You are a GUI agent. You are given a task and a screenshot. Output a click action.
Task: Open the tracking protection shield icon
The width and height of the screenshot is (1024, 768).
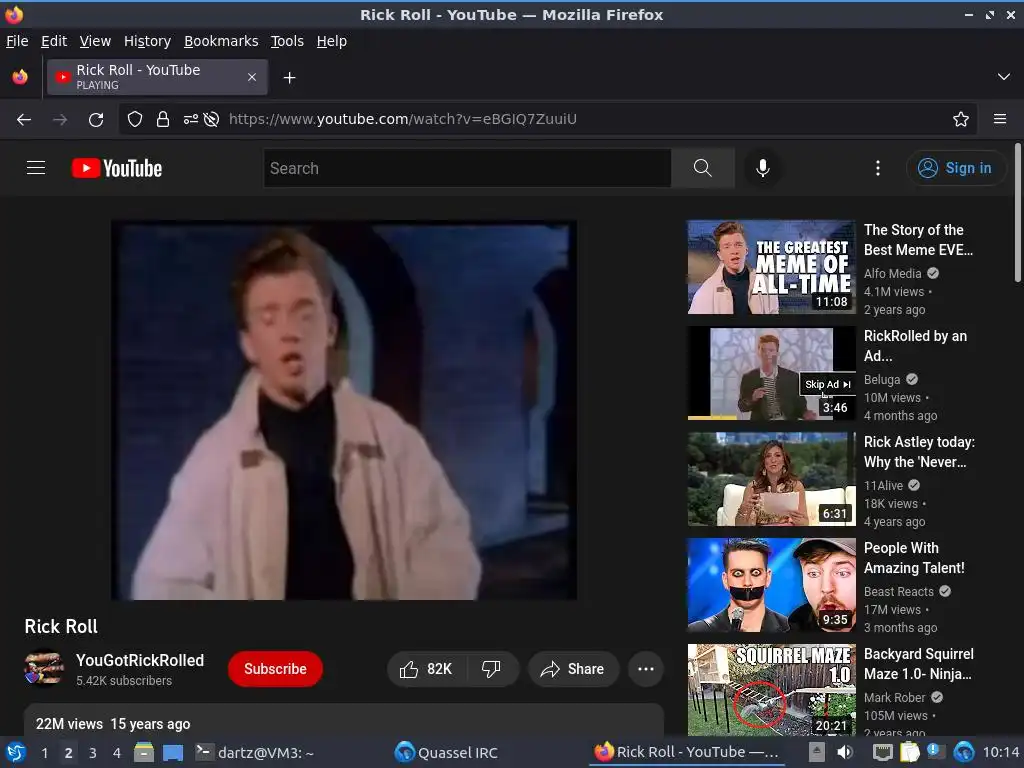(x=135, y=119)
